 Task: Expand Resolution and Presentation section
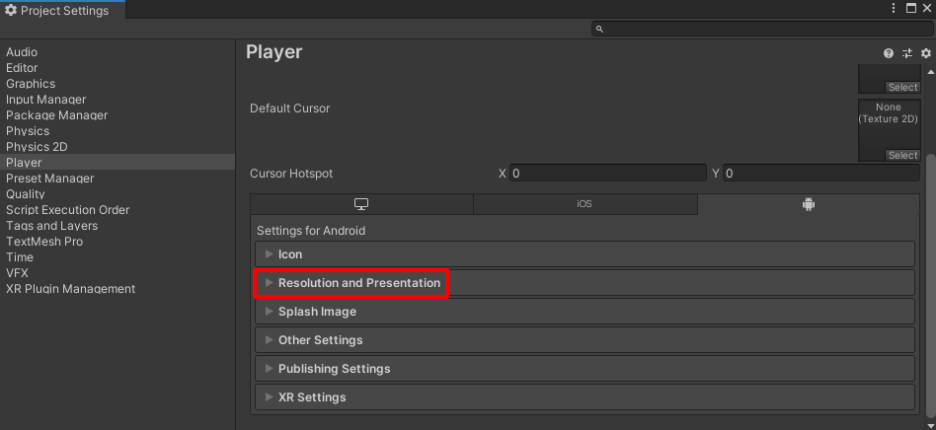point(585,282)
